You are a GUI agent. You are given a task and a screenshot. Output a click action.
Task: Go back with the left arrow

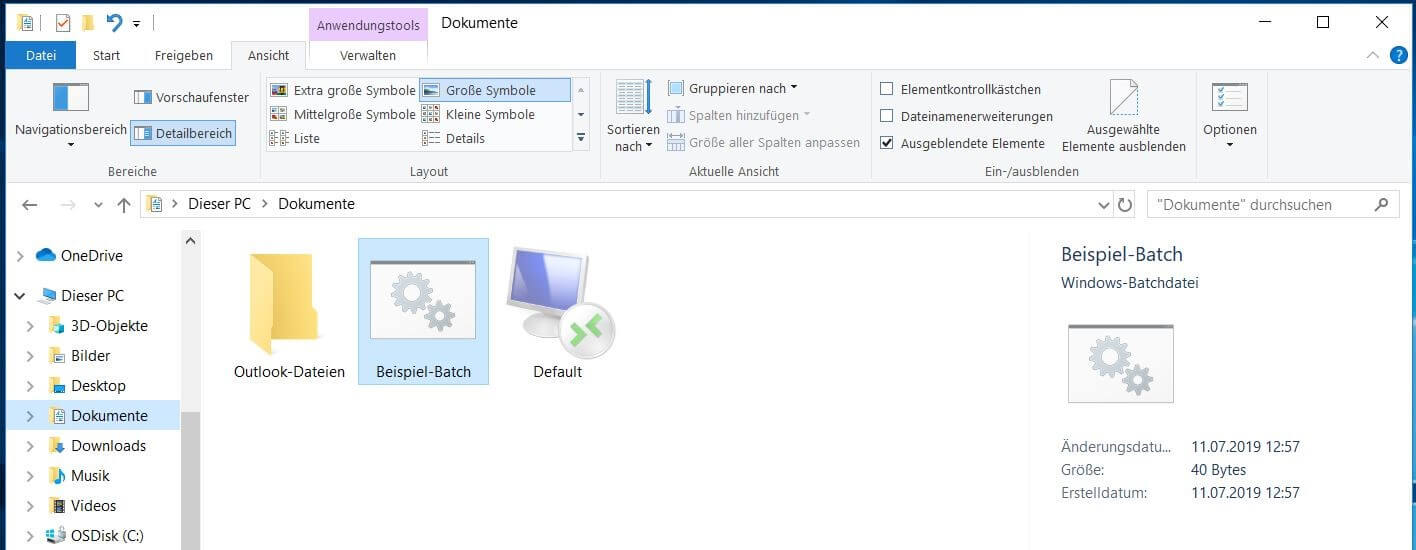tap(30, 205)
